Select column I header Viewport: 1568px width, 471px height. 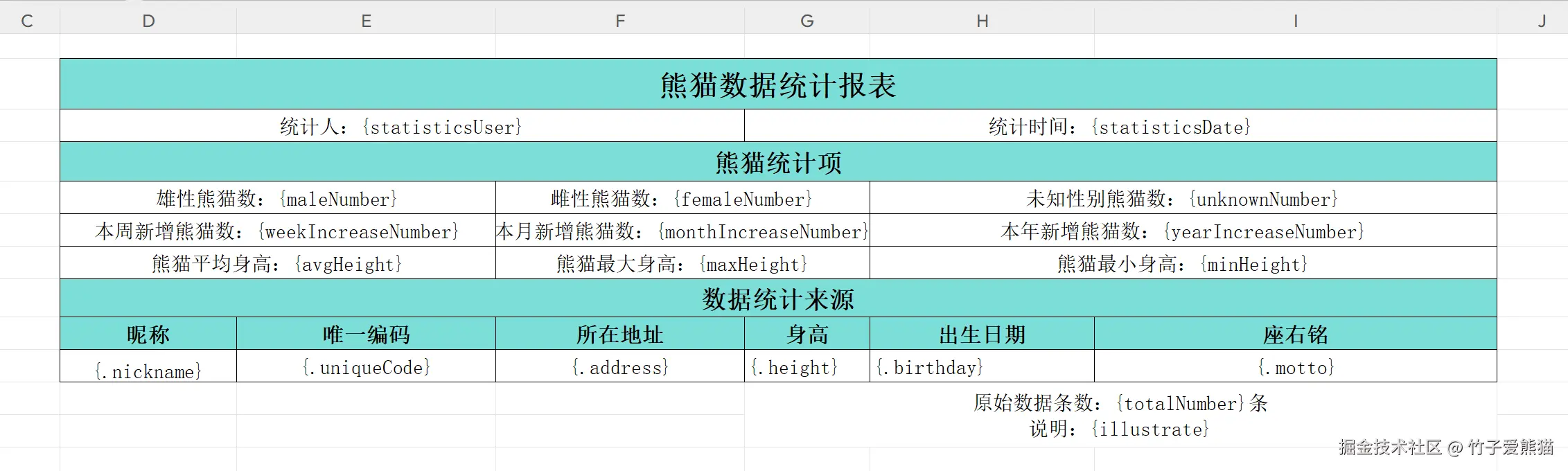[x=1295, y=21]
